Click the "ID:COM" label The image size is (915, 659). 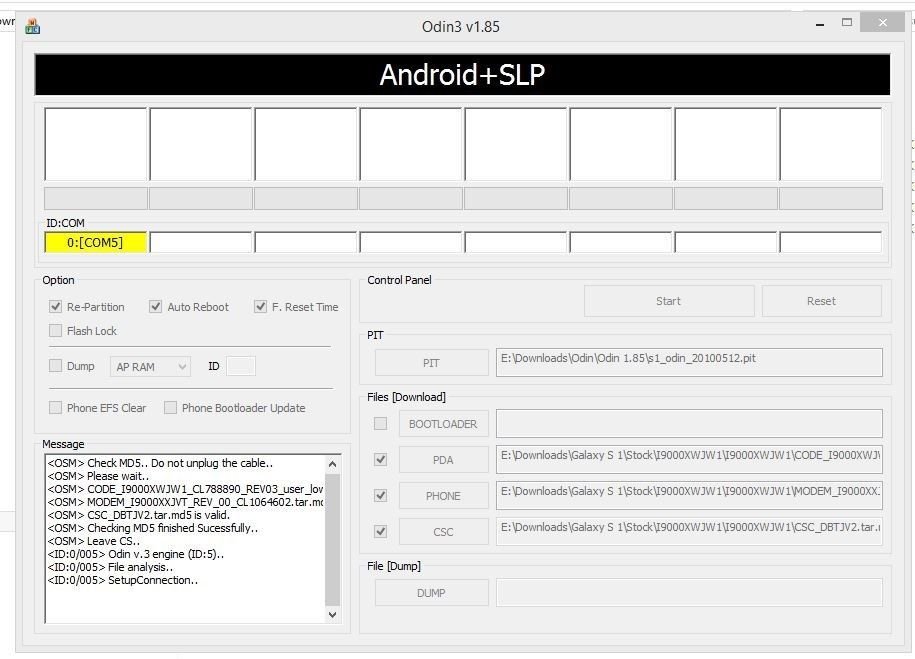click(x=65, y=223)
